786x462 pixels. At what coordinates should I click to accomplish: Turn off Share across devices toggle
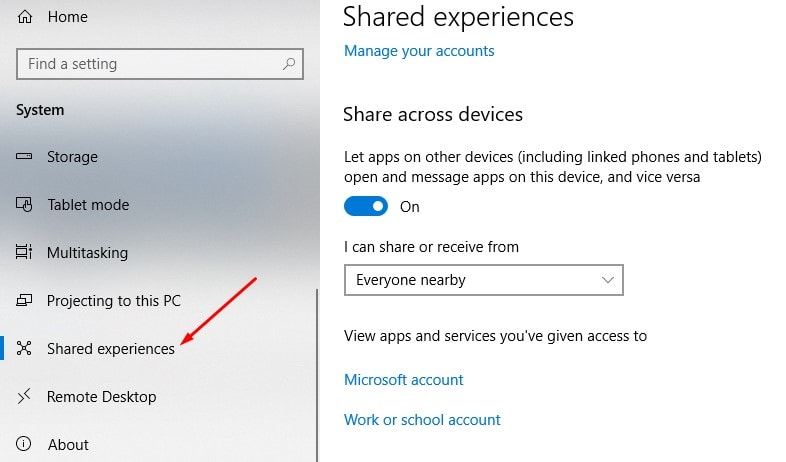pos(365,206)
